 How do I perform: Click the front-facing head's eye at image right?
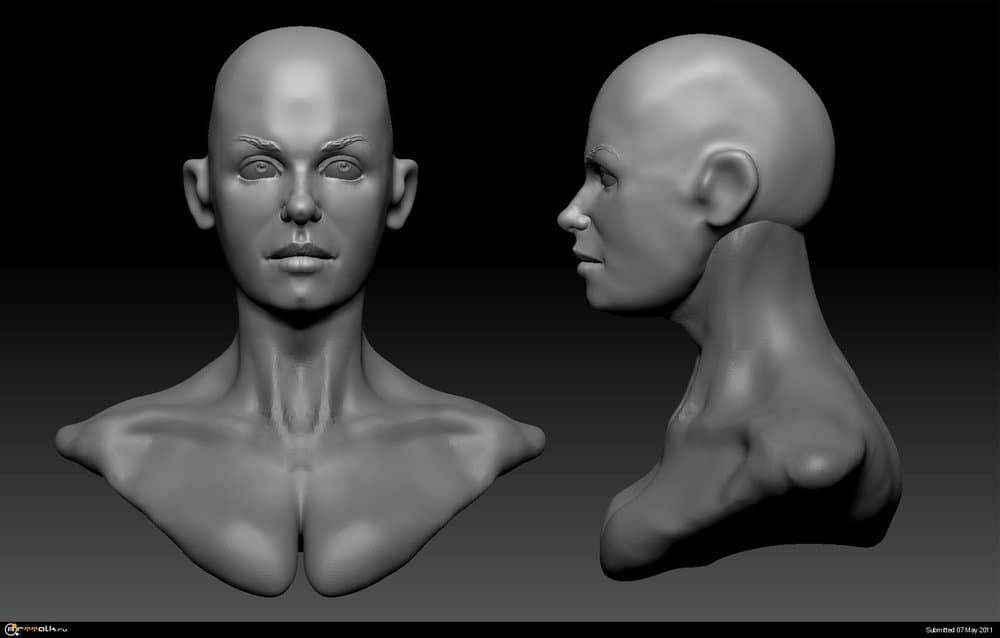point(343,170)
